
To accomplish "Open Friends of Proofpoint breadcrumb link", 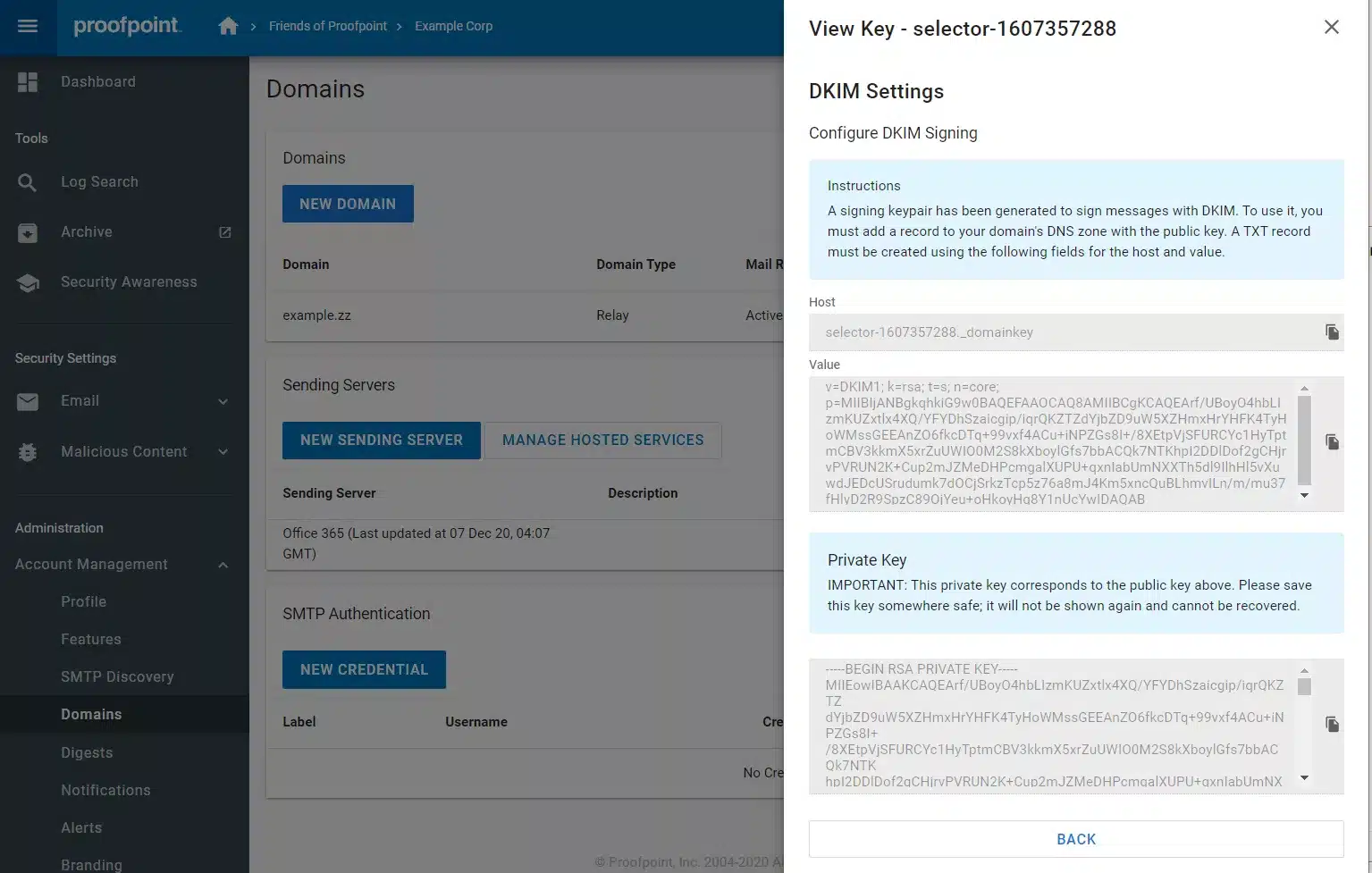I will (x=328, y=27).
